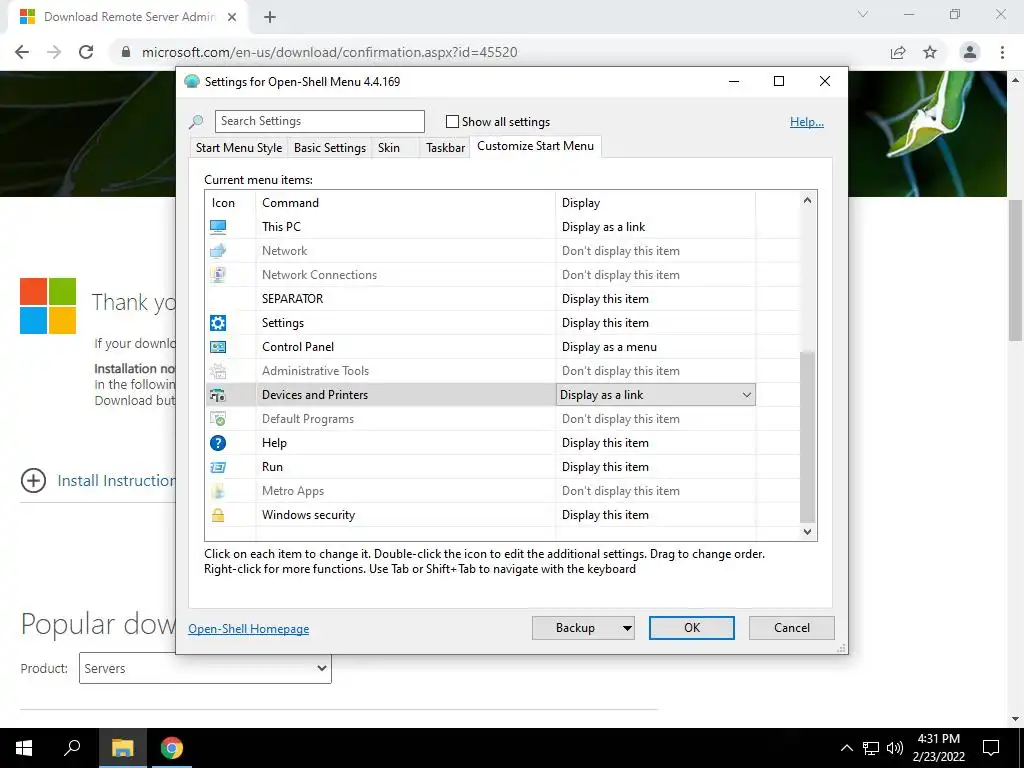Enable Show all settings checkbox
Viewport: 1024px width, 768px height.
pos(452,121)
